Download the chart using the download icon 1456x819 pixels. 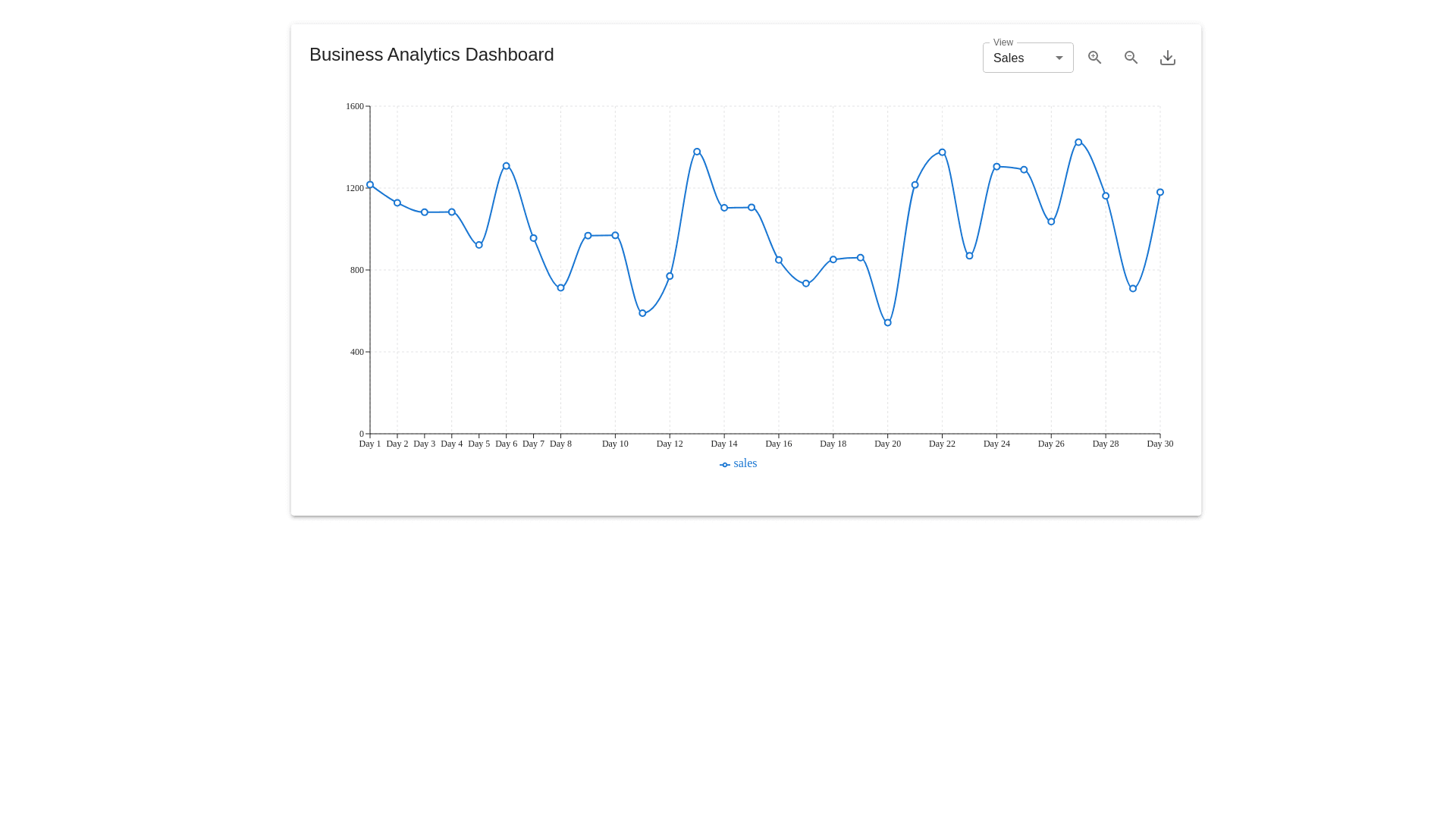[1167, 58]
